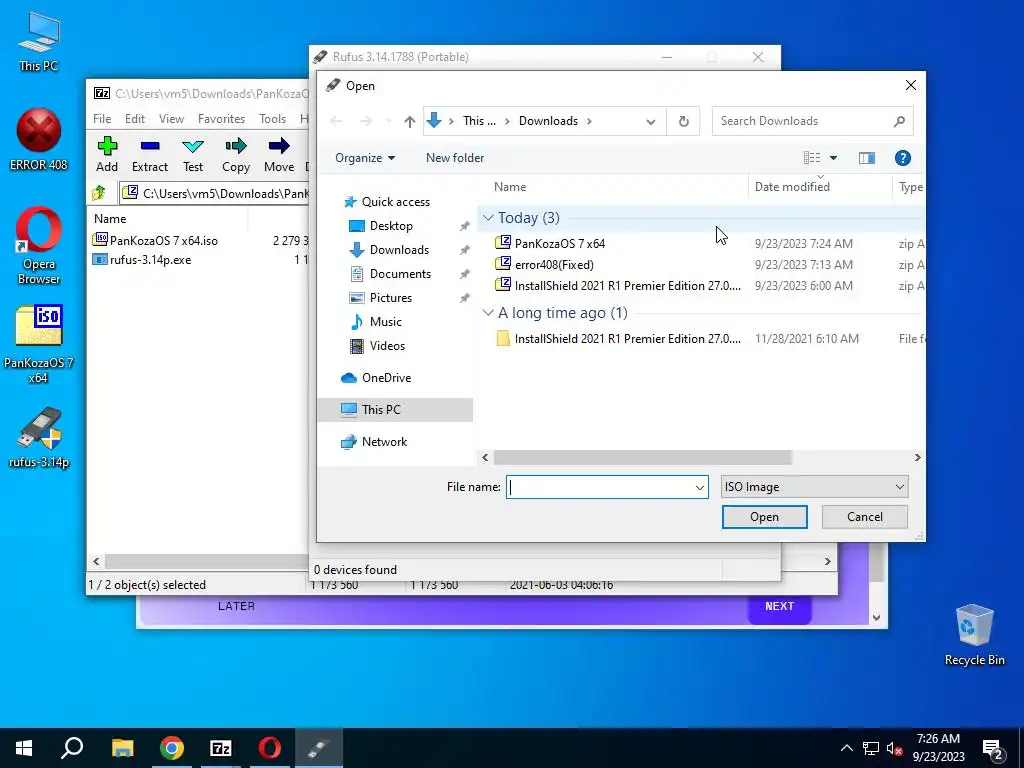Open the Help icon in Open dialog
Image resolution: width=1024 pixels, height=768 pixels.
(903, 158)
